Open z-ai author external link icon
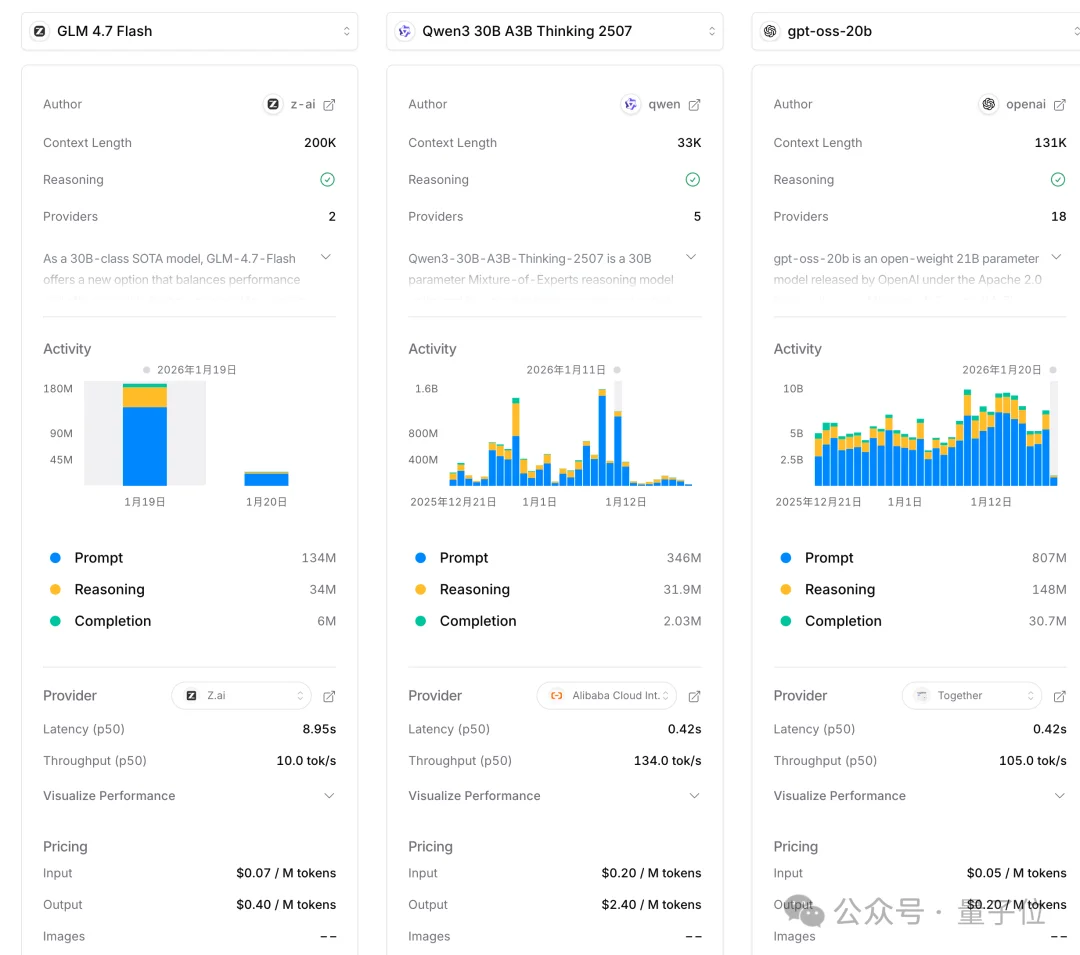The width and height of the screenshot is (1080, 955). (329, 104)
